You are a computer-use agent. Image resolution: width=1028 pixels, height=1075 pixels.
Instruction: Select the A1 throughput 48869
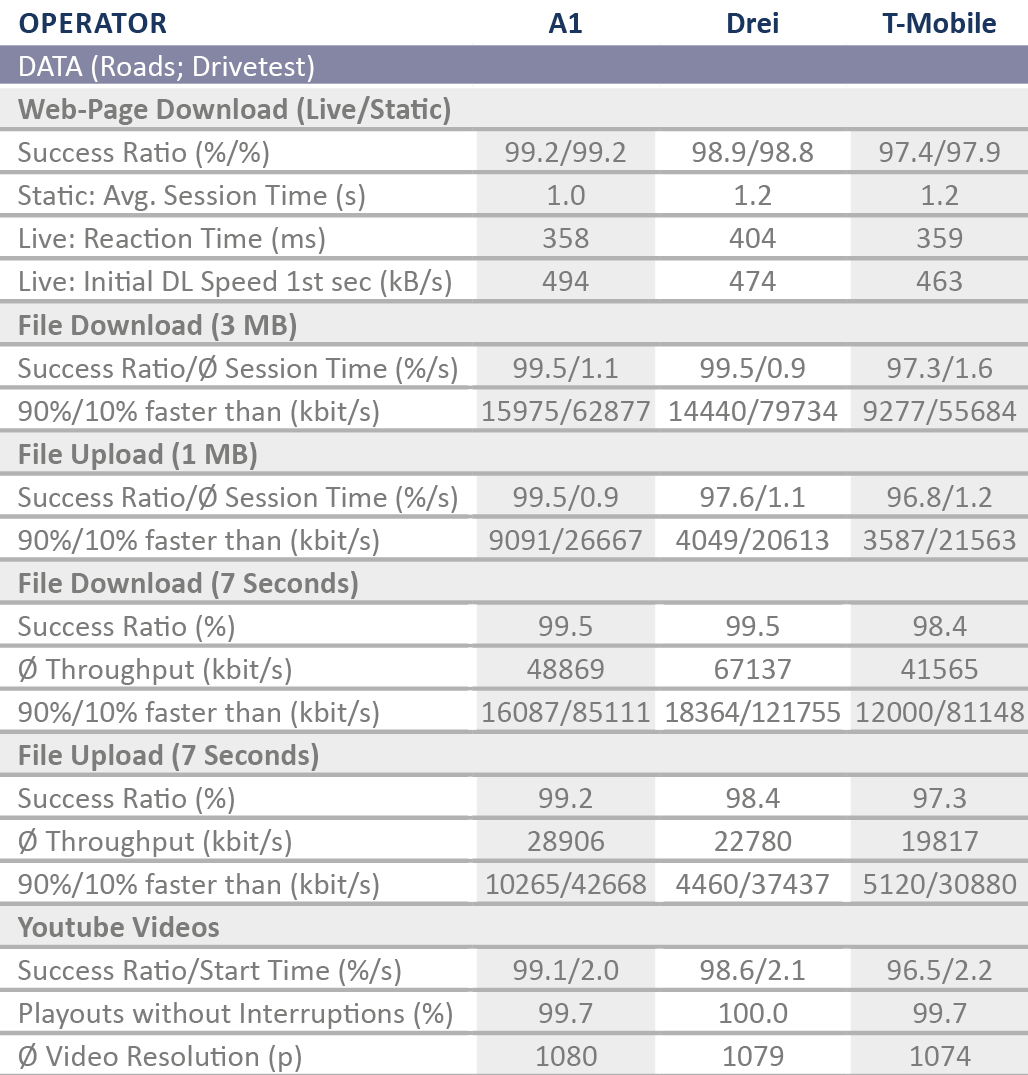(566, 670)
